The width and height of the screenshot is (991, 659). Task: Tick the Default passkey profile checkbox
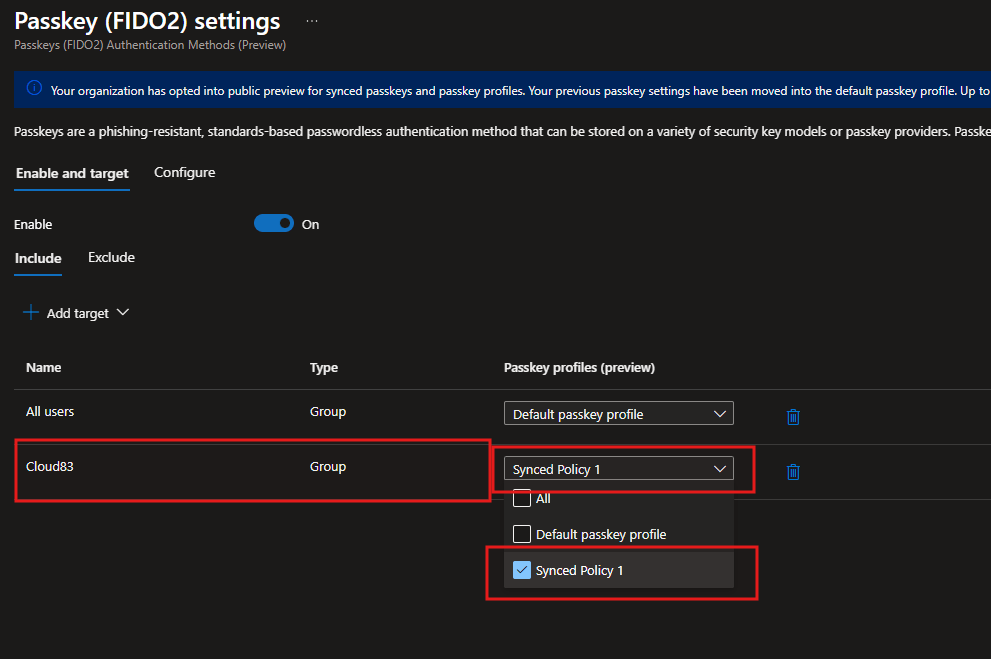pyautogui.click(x=522, y=534)
